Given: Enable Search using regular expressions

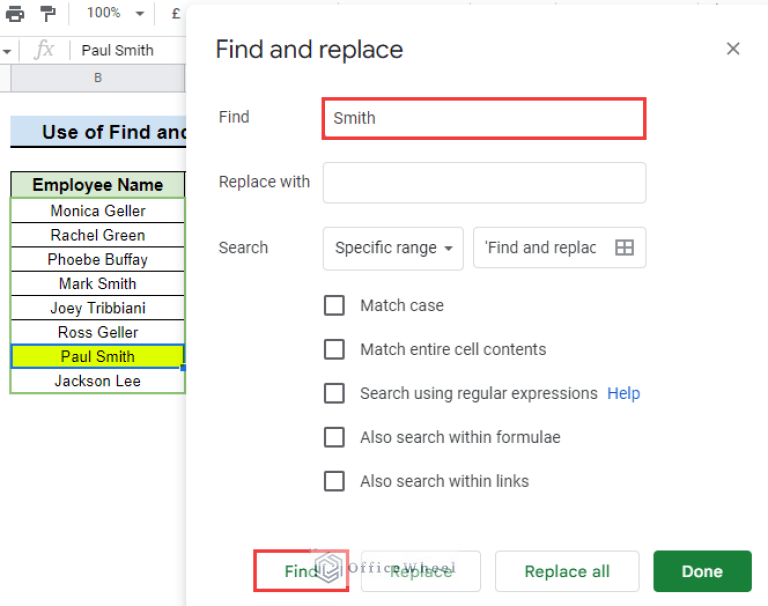Looking at the screenshot, I should [x=334, y=394].
